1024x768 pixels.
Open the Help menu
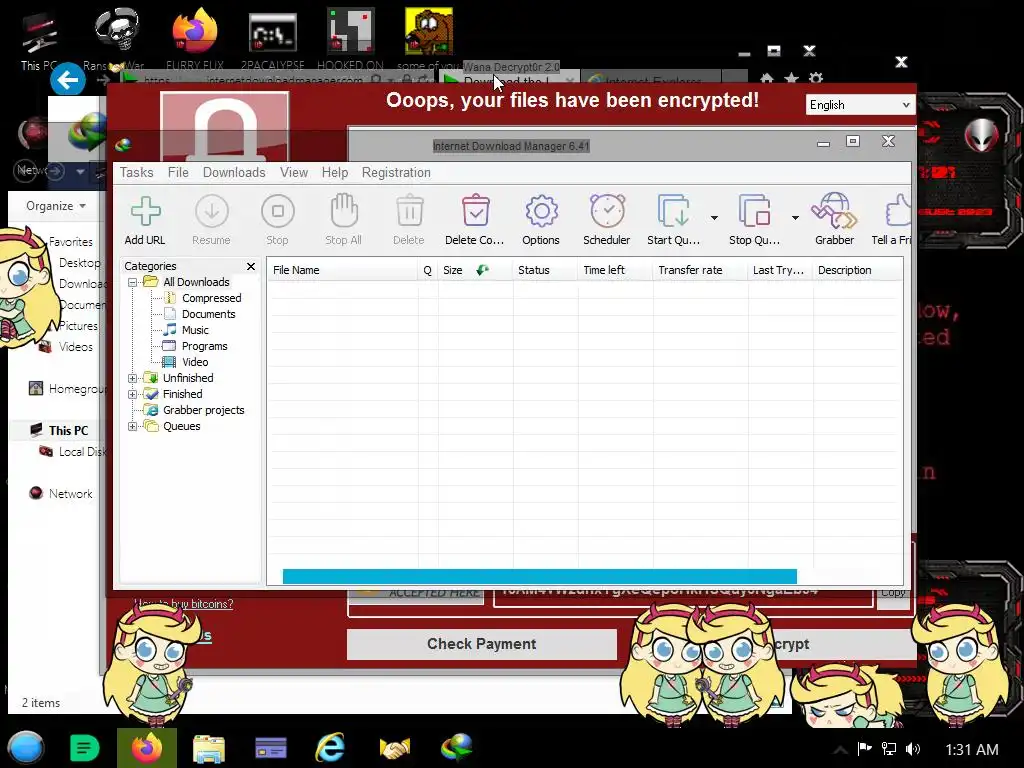(x=334, y=172)
